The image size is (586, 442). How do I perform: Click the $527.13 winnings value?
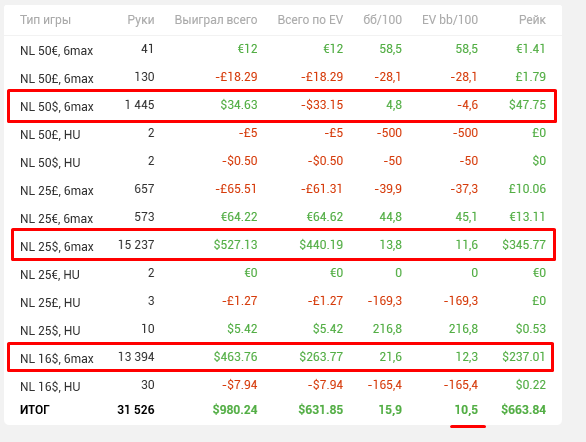click(x=235, y=245)
